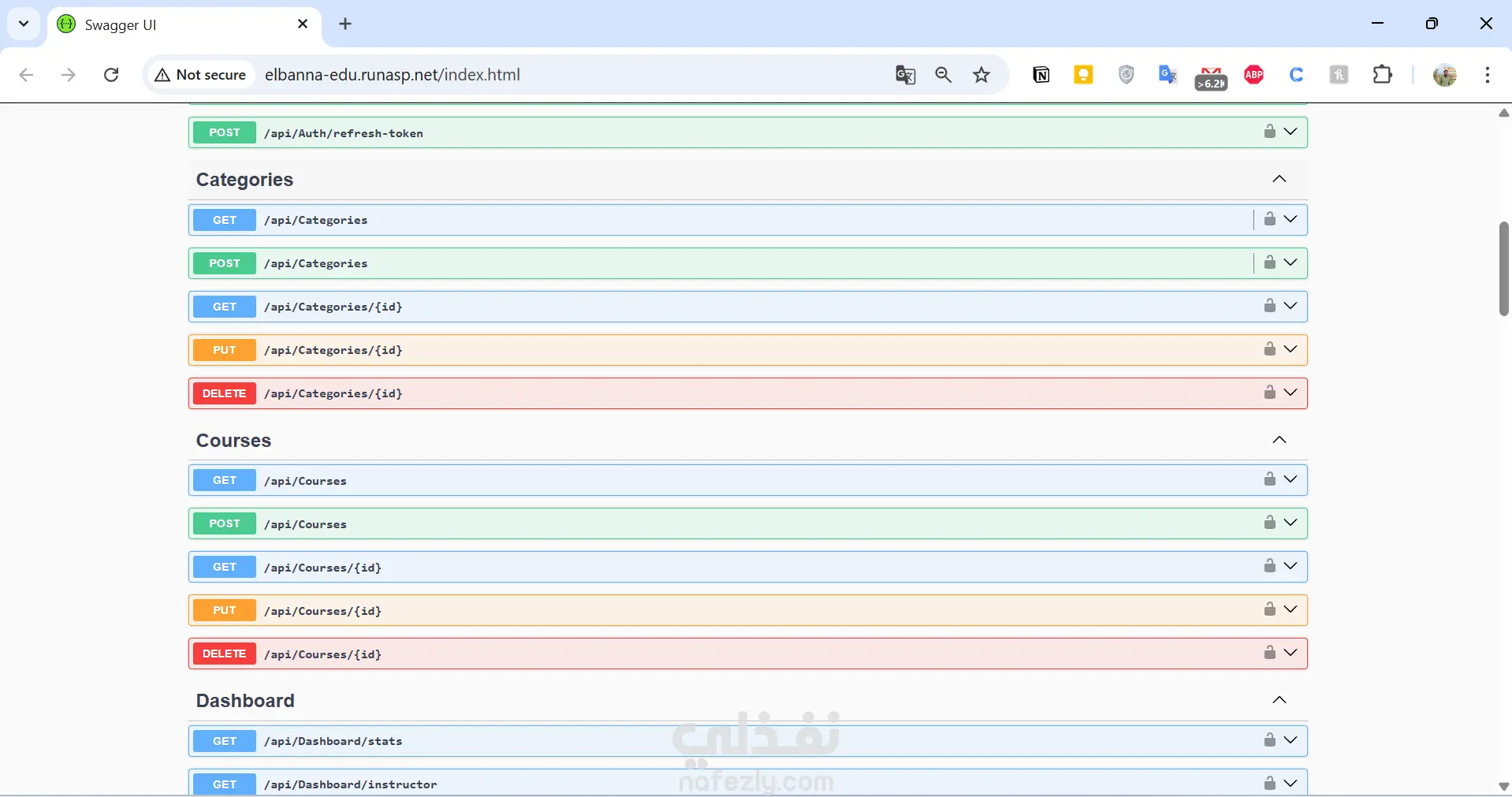Viewport: 1512px width, 797px height.
Task: Expand GET /api/Dashboard/stats with its chevron
Action: [x=1290, y=740]
